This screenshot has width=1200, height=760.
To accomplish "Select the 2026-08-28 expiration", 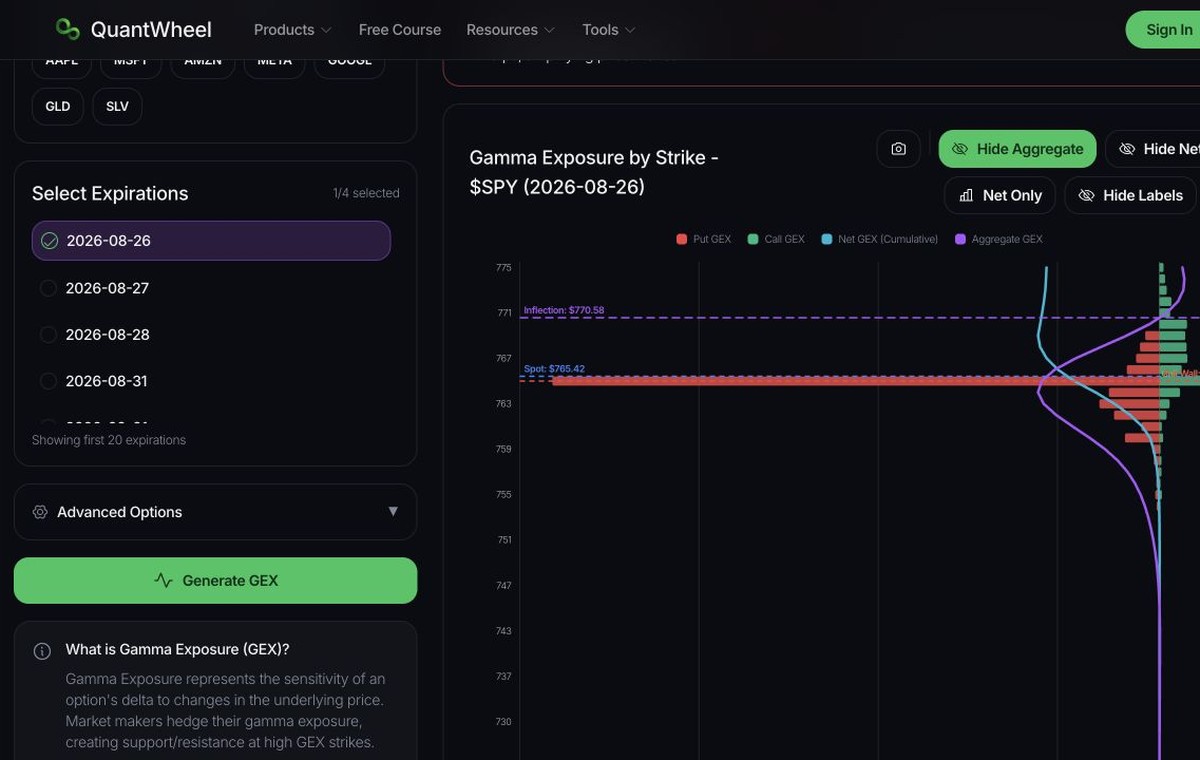I will (211, 335).
